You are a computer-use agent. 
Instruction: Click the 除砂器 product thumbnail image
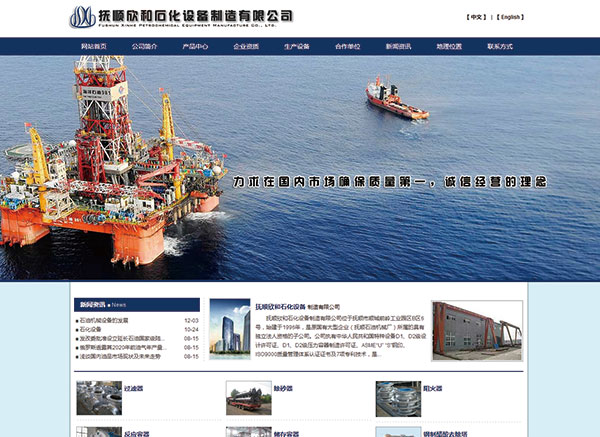248,397
